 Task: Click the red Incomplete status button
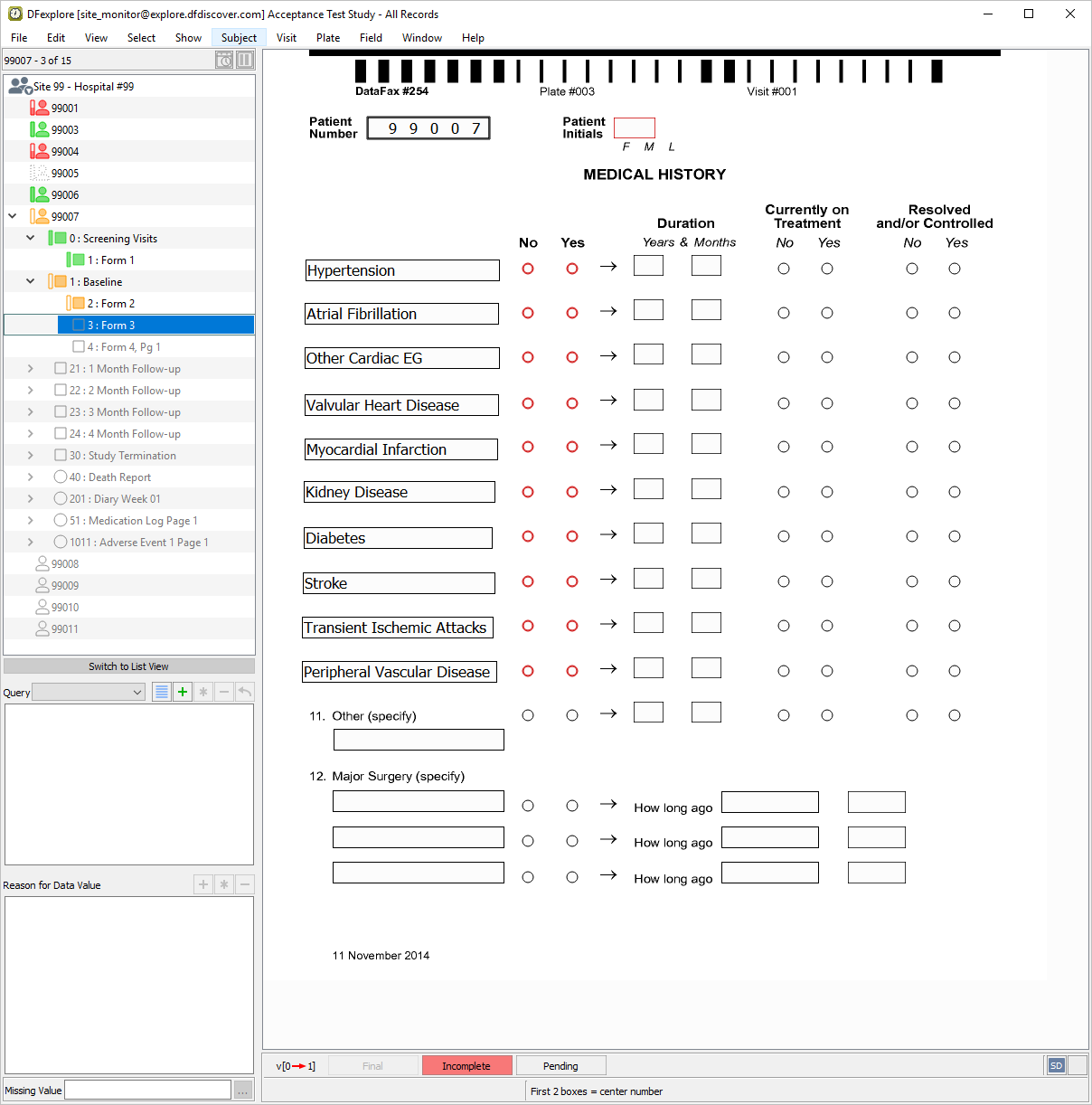(x=466, y=1066)
